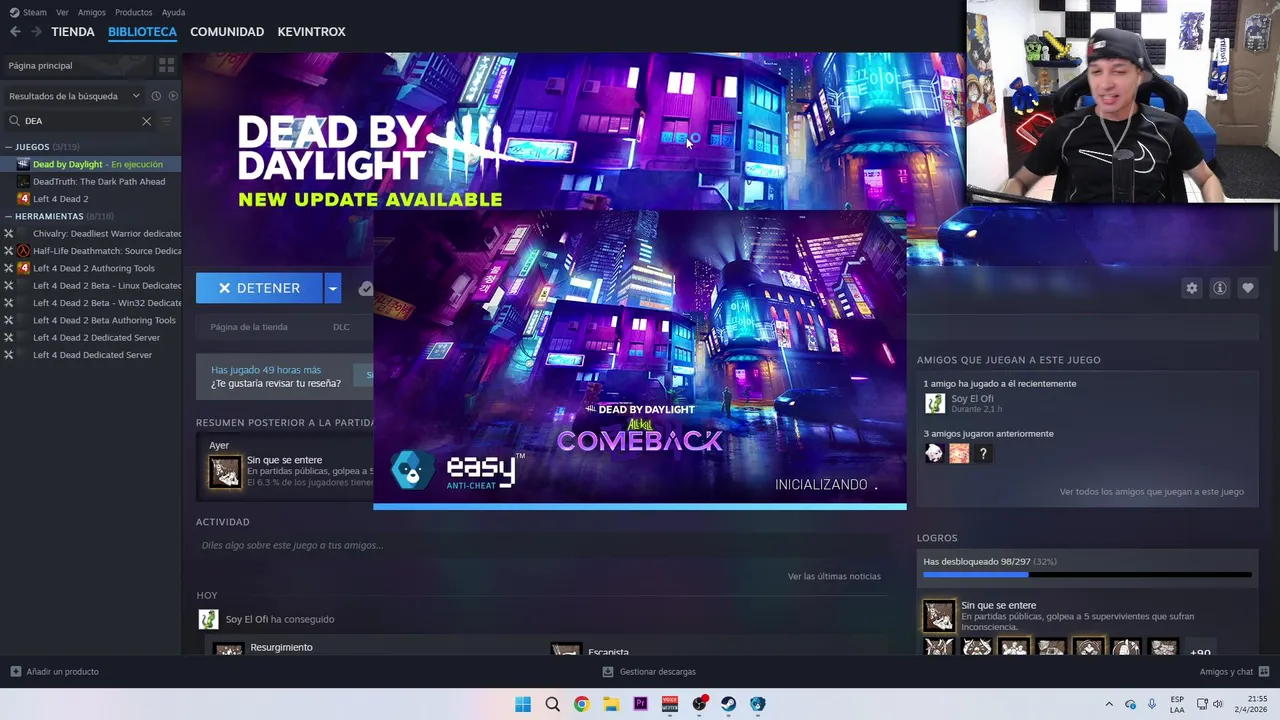
Task: Open the Ver menu
Action: pos(63,12)
